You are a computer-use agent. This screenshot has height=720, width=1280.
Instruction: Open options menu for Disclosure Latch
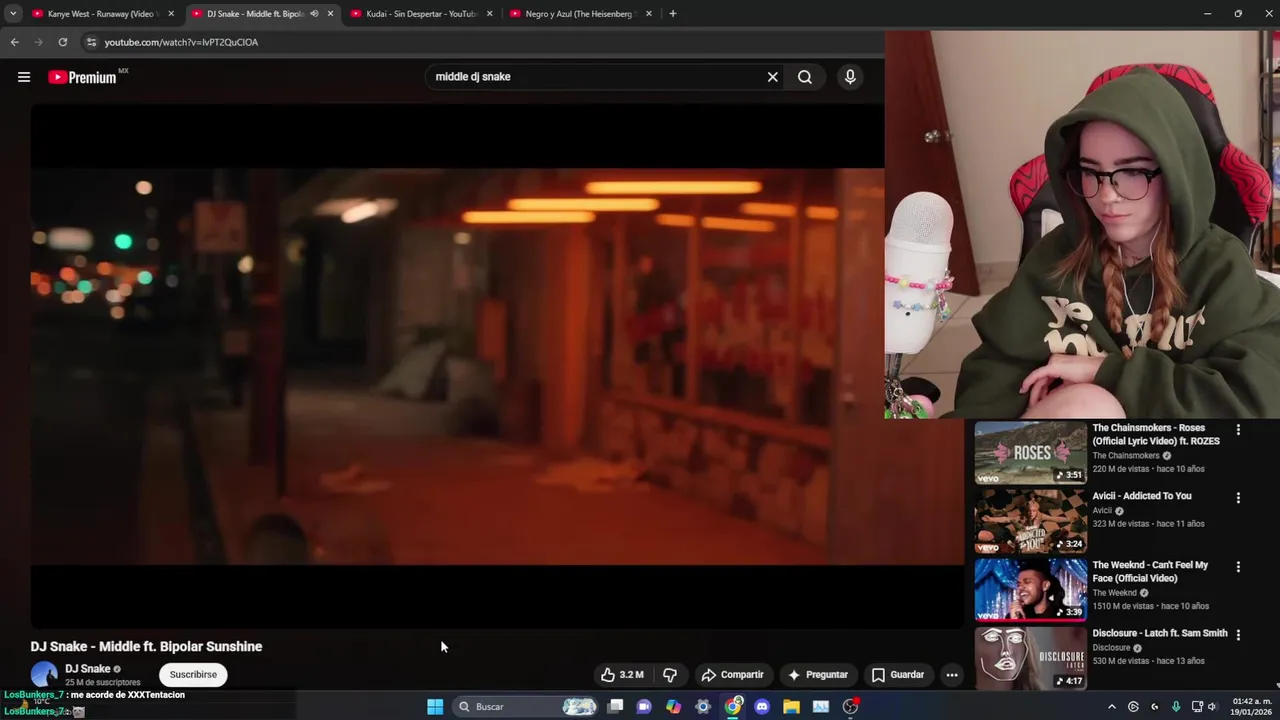pos(1238,635)
